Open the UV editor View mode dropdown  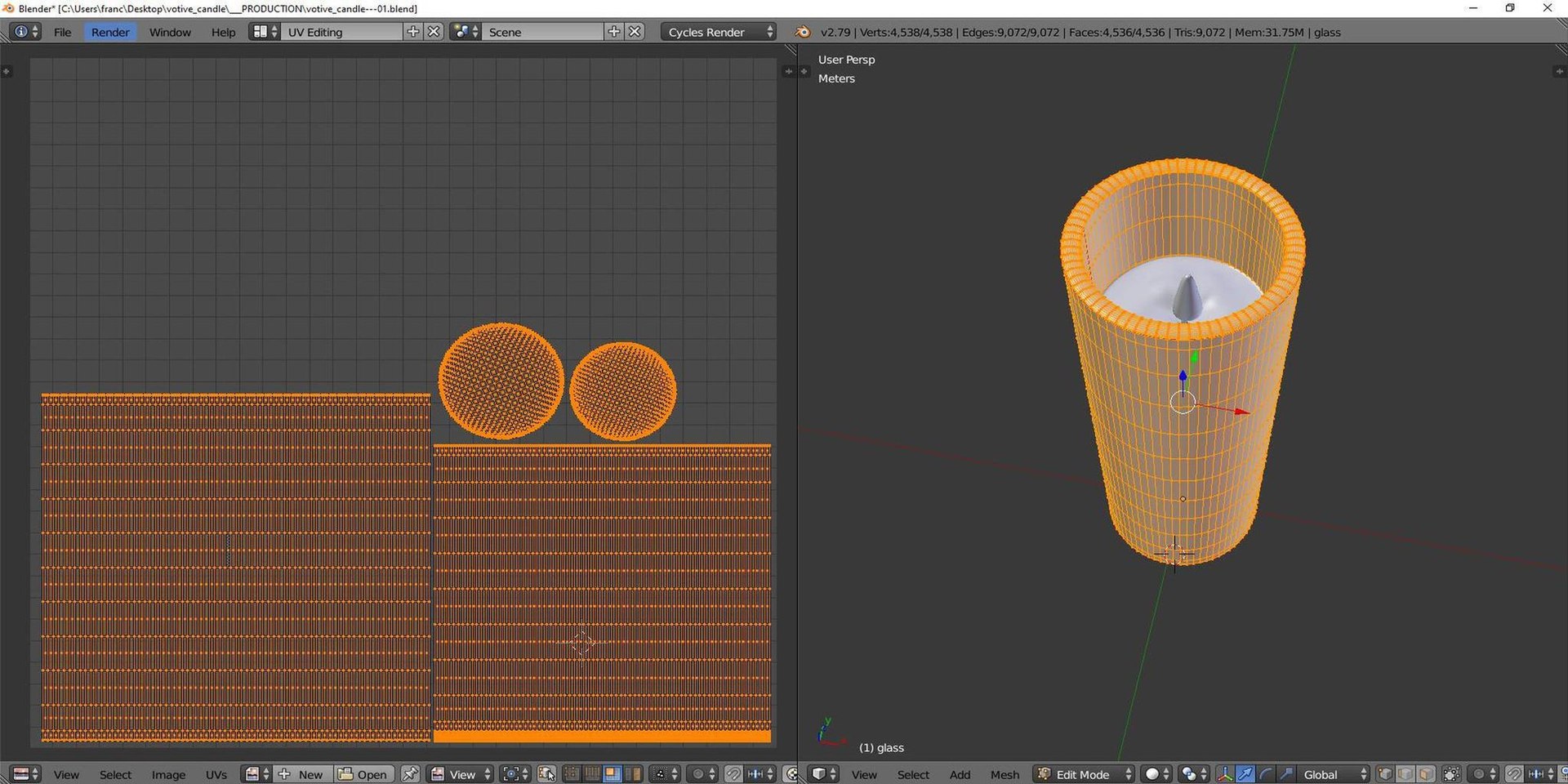pyautogui.click(x=461, y=774)
